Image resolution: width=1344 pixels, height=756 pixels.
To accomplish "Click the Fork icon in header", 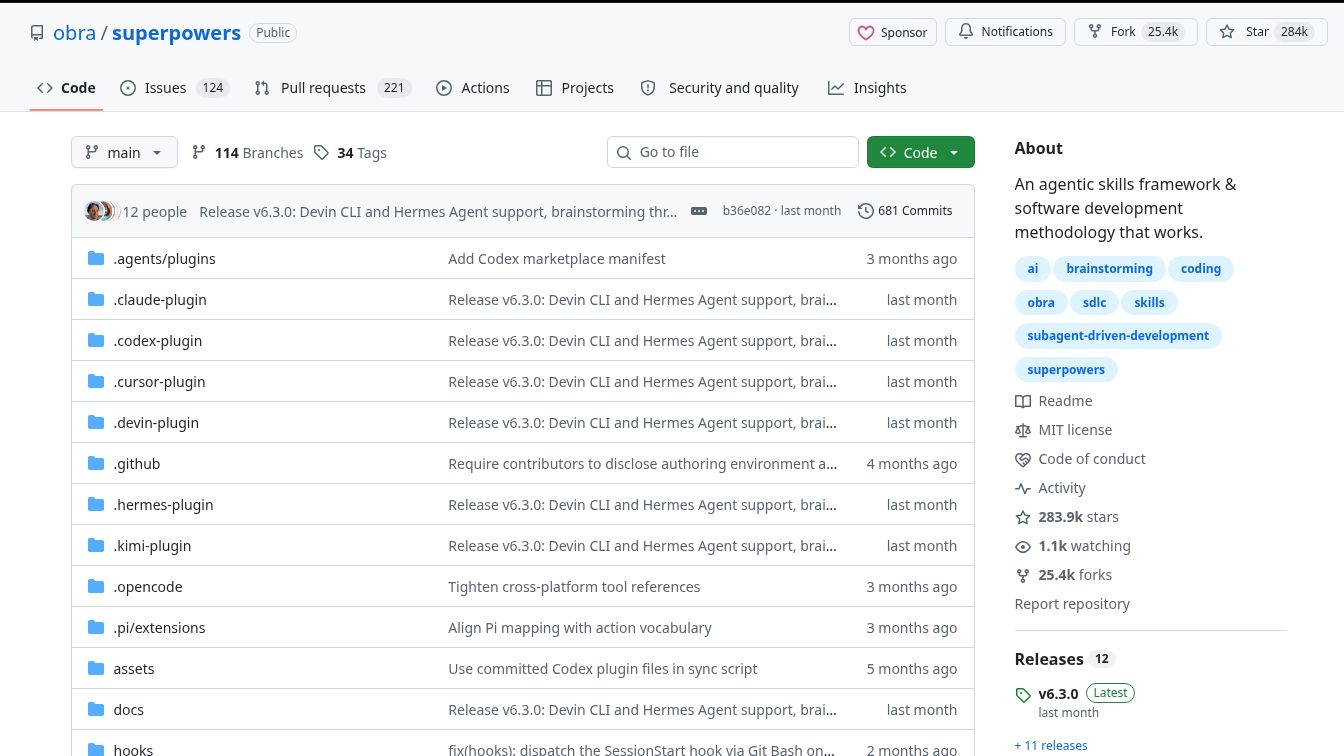I will pos(1095,32).
